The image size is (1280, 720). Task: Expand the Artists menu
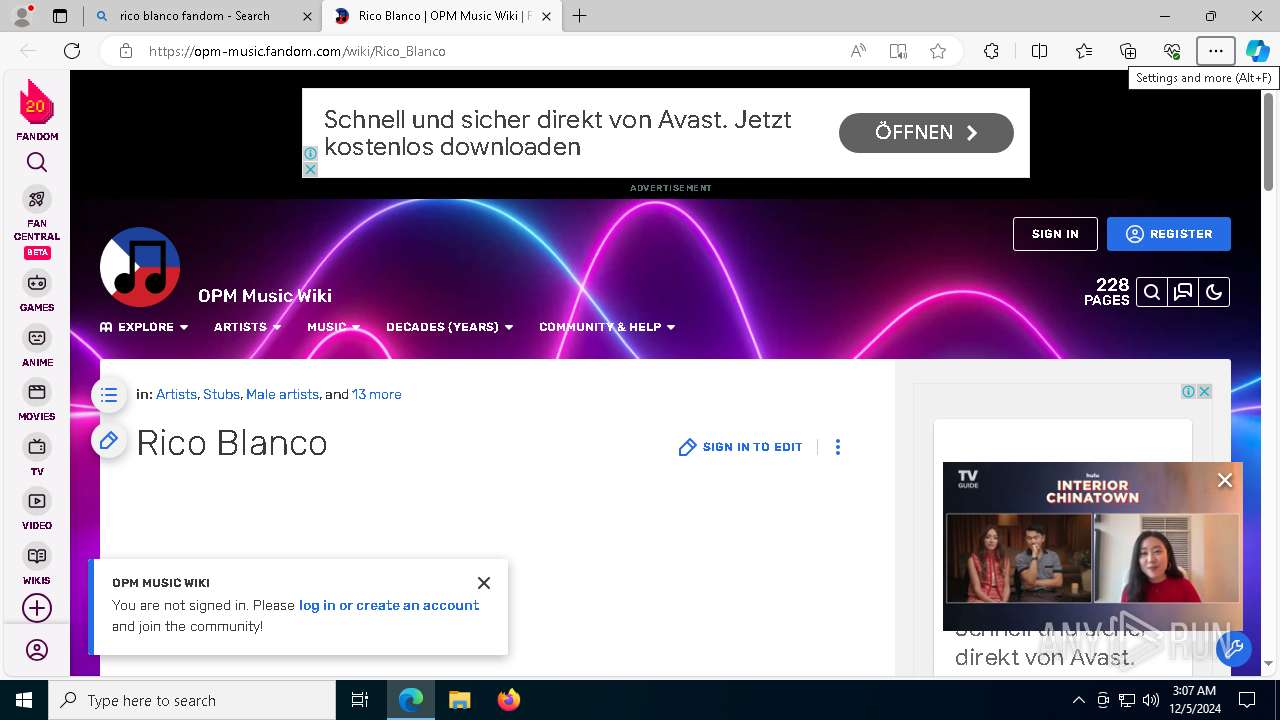pos(248,327)
